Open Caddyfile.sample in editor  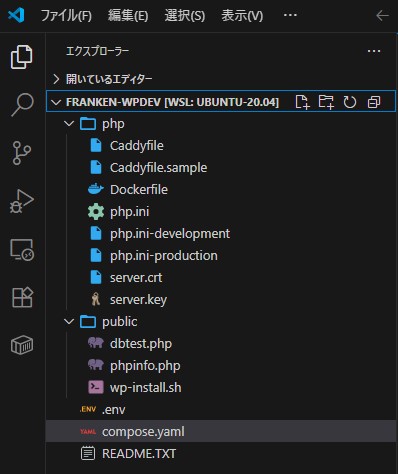159,168
